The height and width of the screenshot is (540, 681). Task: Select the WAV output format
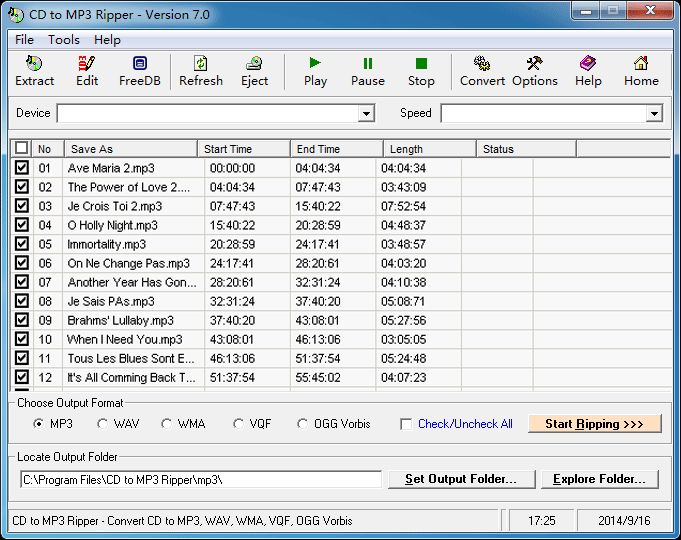click(102, 424)
